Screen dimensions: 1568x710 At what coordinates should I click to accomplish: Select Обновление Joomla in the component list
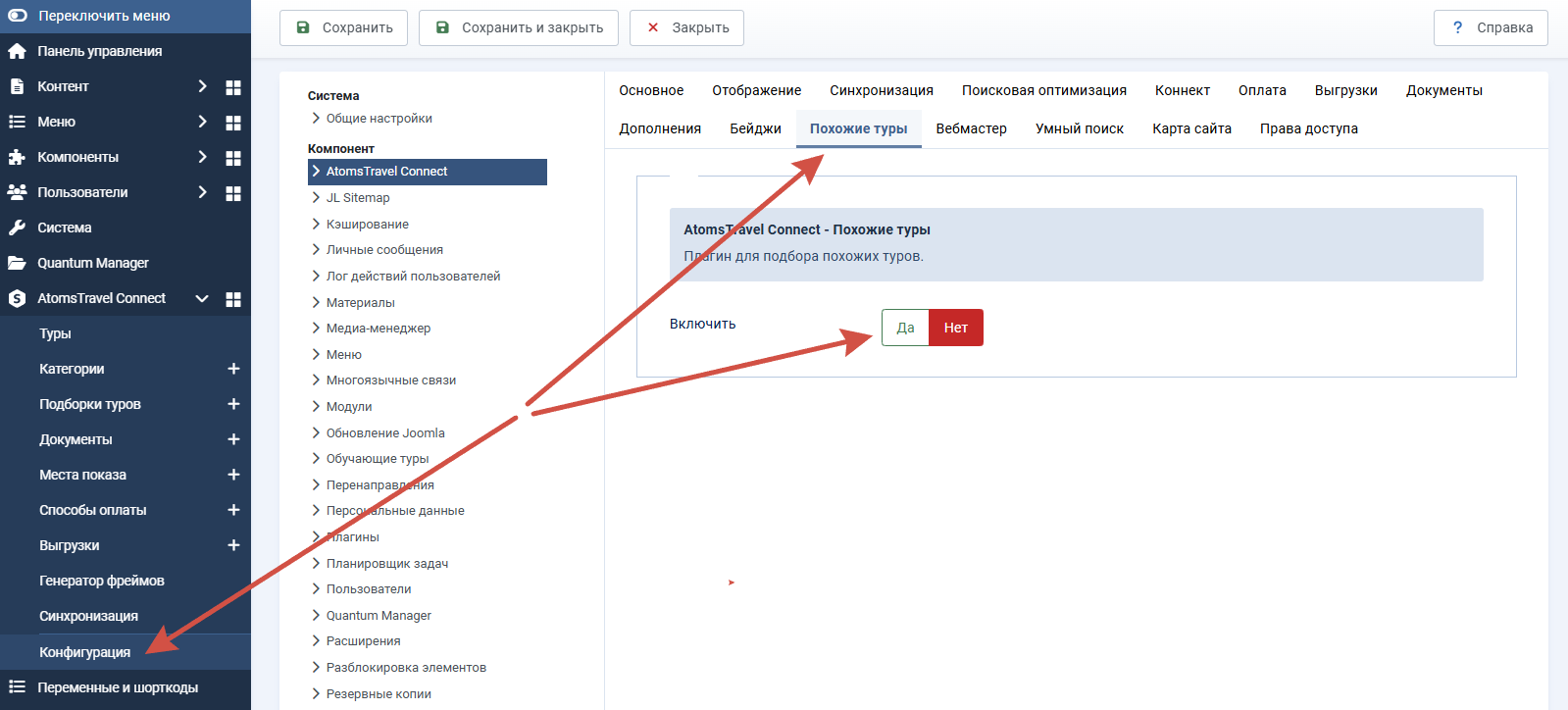click(x=385, y=433)
